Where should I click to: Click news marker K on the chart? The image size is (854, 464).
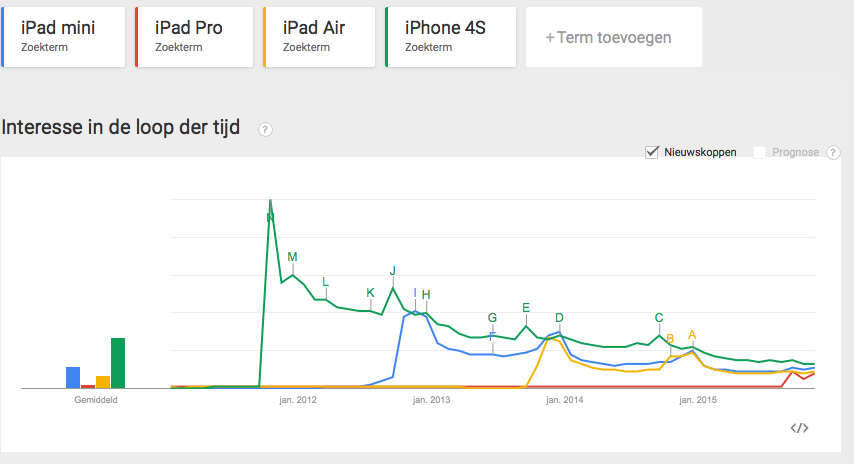point(371,293)
